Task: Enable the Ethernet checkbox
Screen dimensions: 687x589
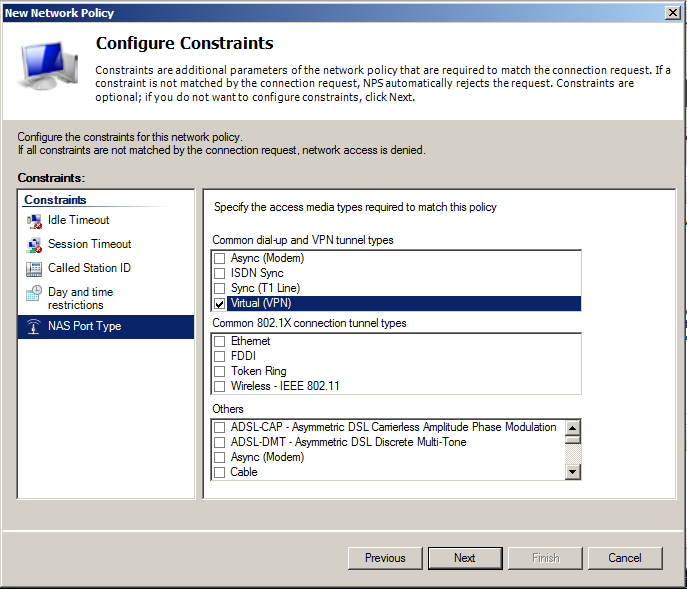Action: point(220,341)
